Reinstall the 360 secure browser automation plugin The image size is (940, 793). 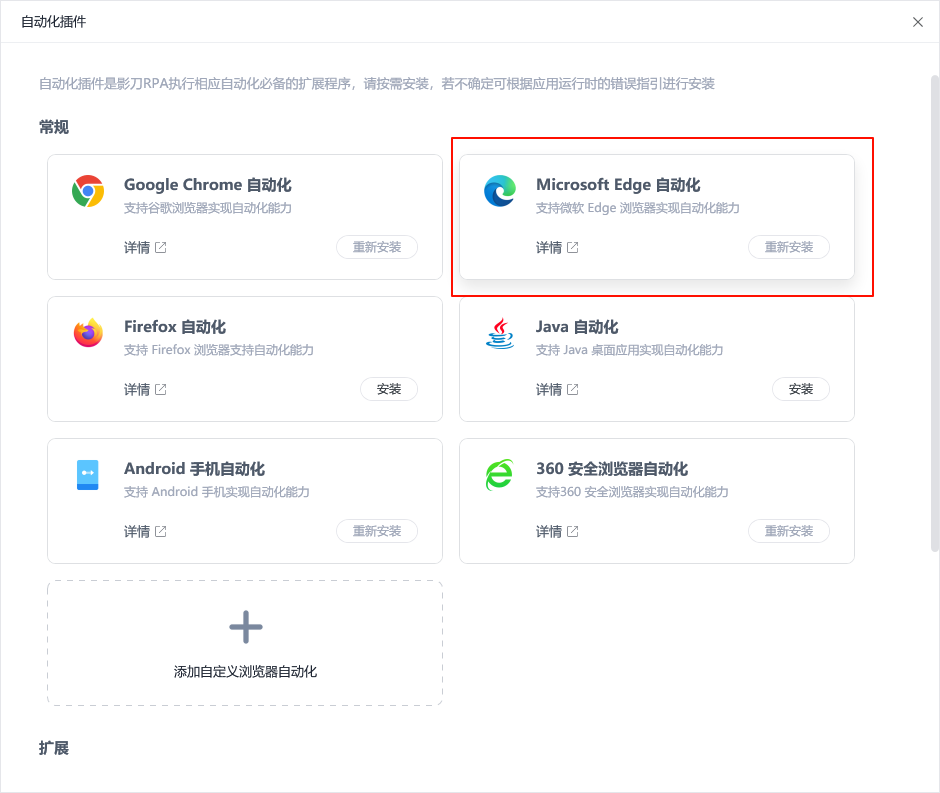click(788, 531)
